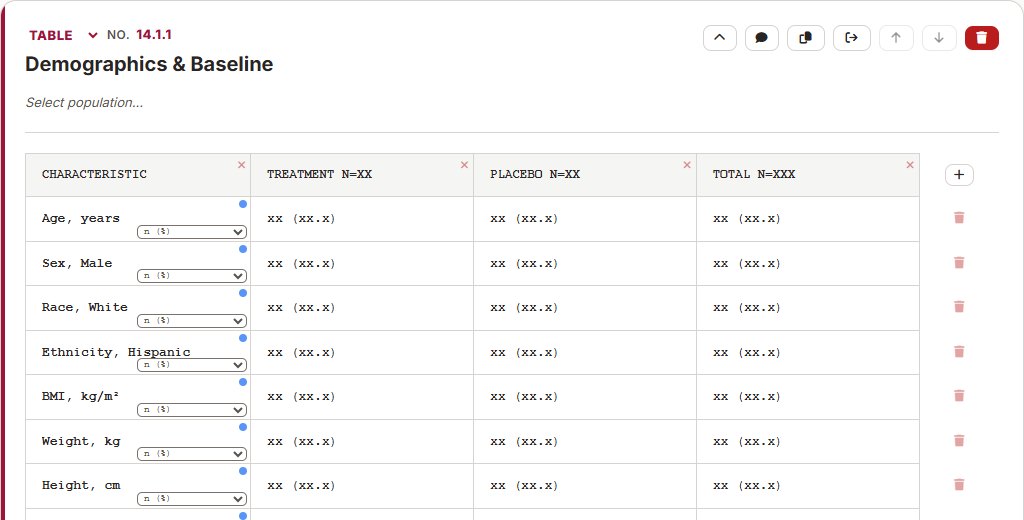Click the PLACEBO N=XX header text
This screenshot has width=1024, height=520.
click(535, 174)
